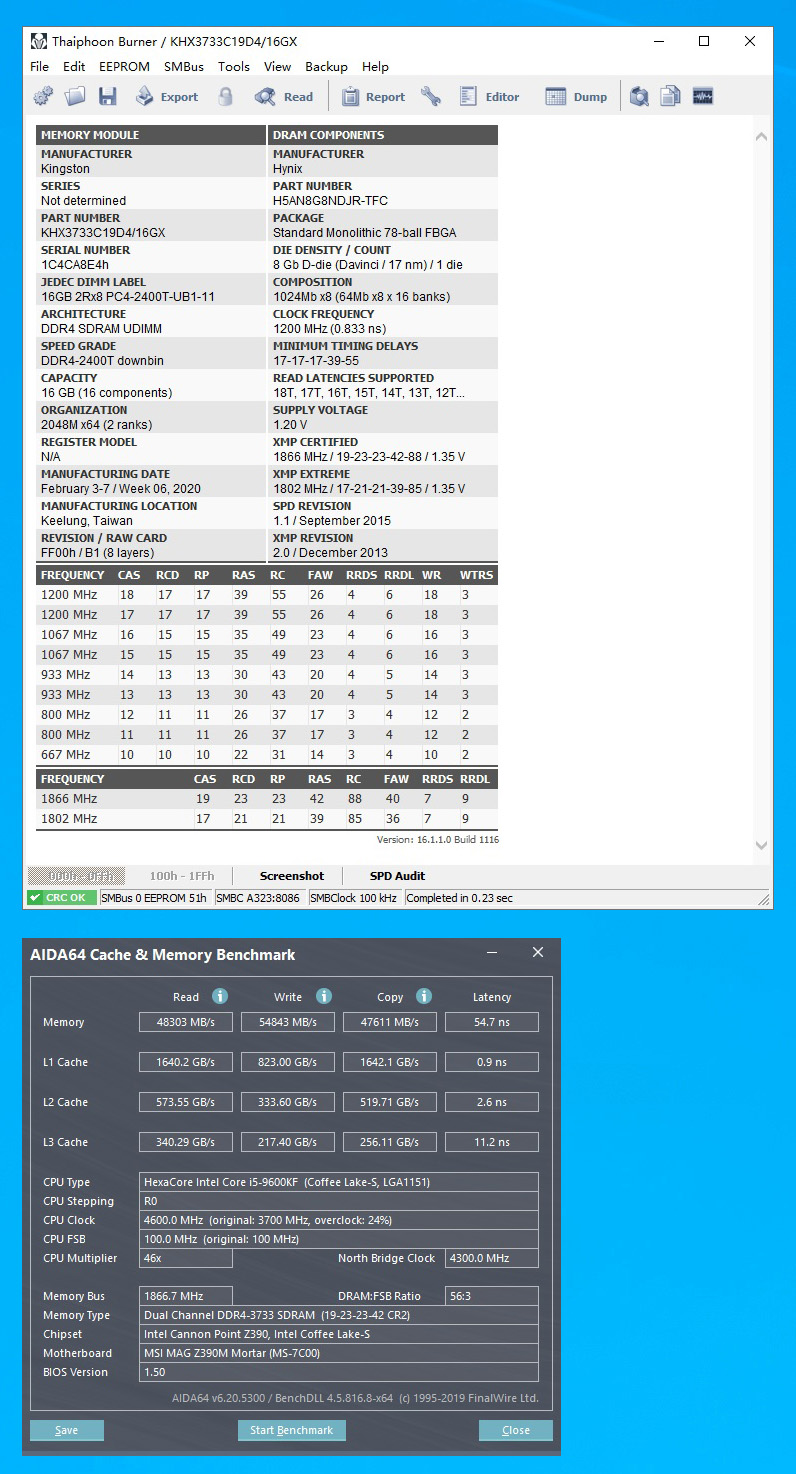The image size is (796, 1474).
Task: Open the Report view from toolbar
Action: 373,97
